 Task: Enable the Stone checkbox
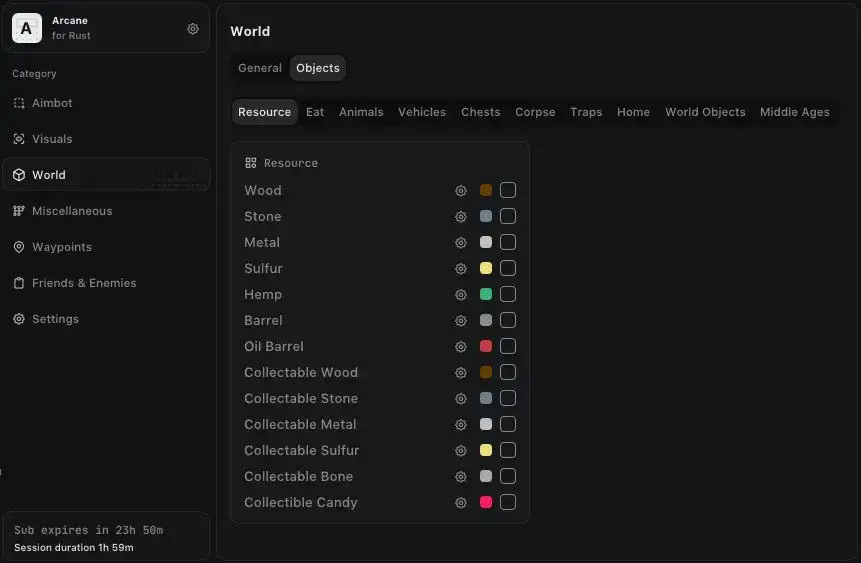tap(508, 217)
